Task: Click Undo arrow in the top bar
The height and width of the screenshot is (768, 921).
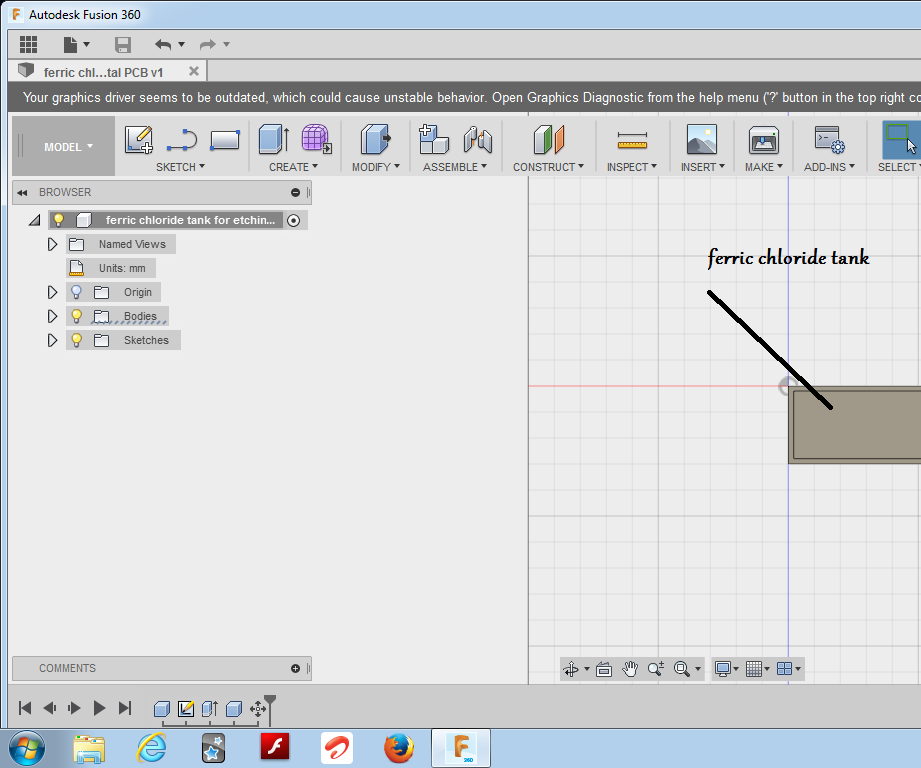Action: click(x=163, y=44)
